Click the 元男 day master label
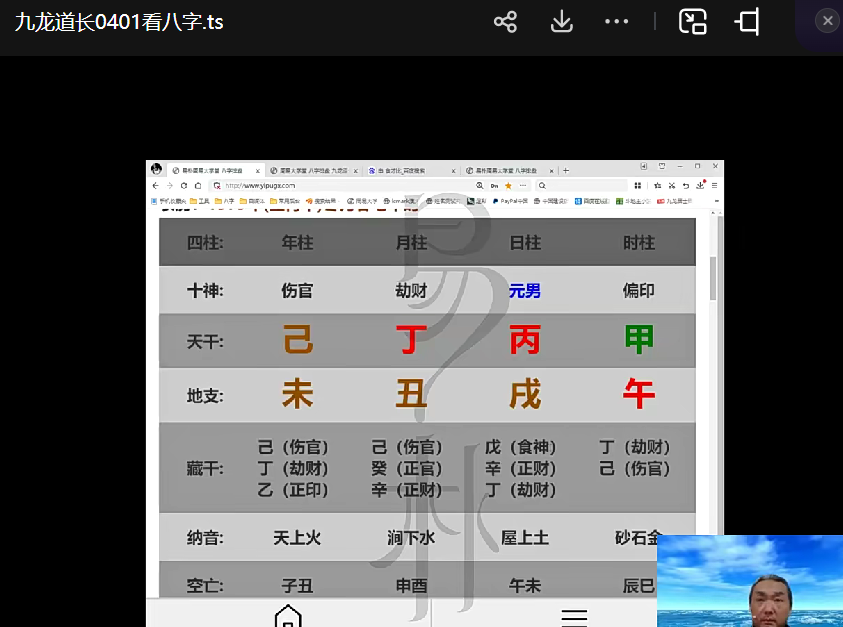 pyautogui.click(x=525, y=291)
